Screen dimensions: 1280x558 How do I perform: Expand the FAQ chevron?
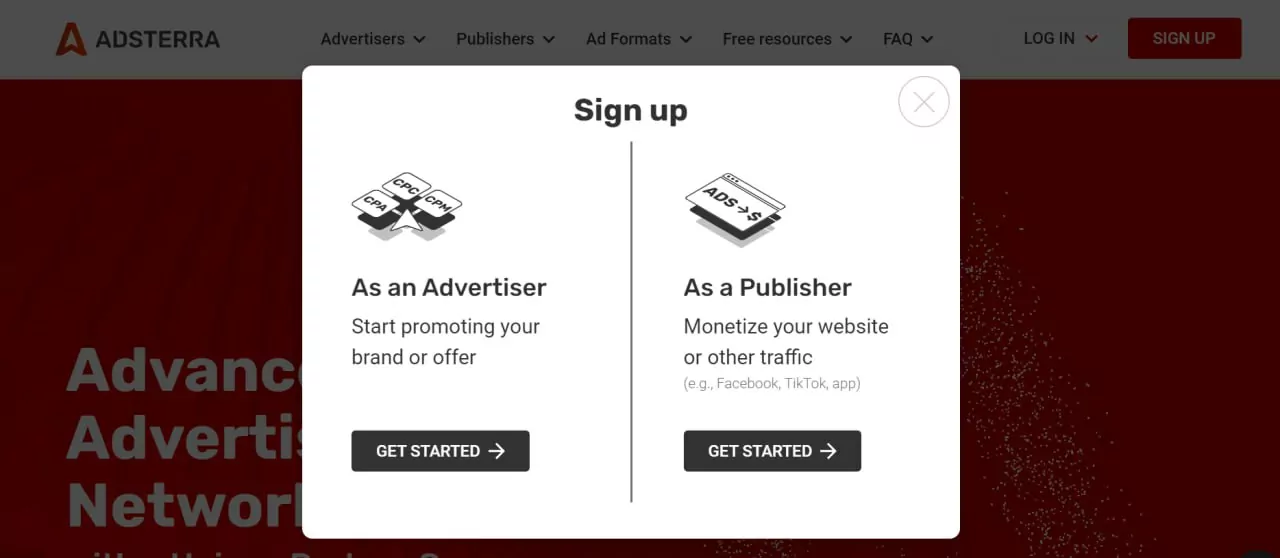point(927,40)
